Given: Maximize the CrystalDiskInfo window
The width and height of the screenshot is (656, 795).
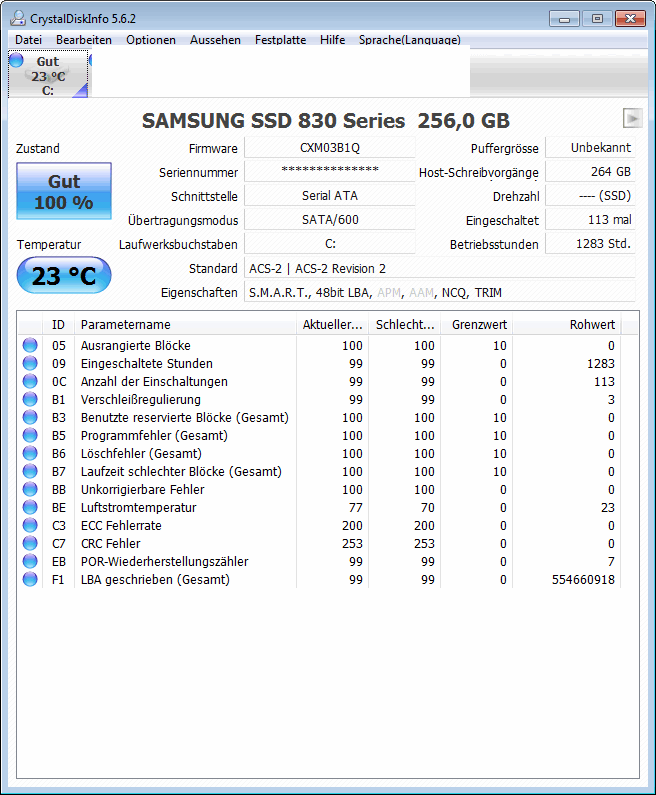Looking at the screenshot, I should click(x=597, y=19).
